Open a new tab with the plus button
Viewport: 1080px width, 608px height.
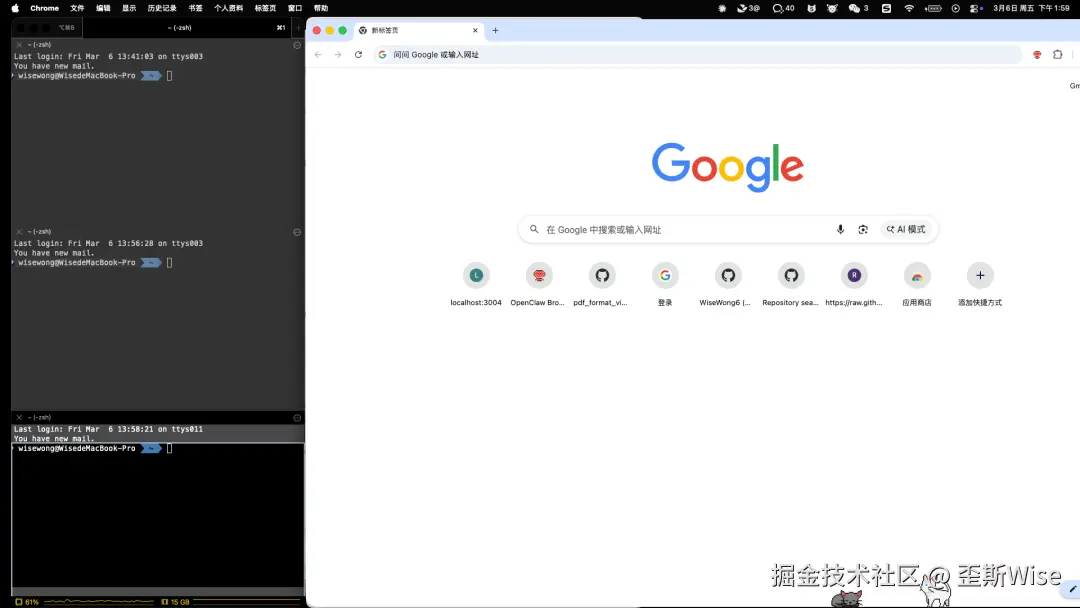[495, 30]
